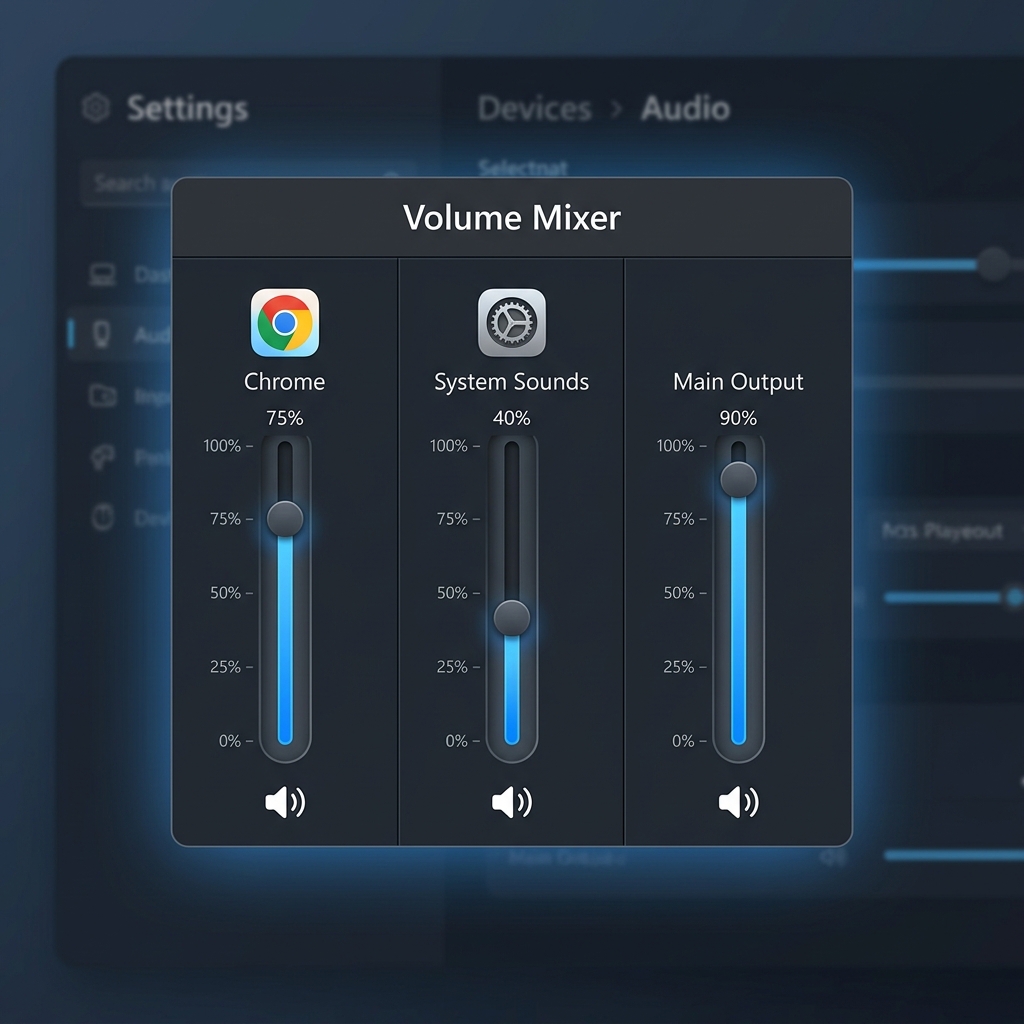Click 50% tick on Main Output scale
Image resolution: width=1024 pixels, height=1024 pixels.
click(684, 593)
